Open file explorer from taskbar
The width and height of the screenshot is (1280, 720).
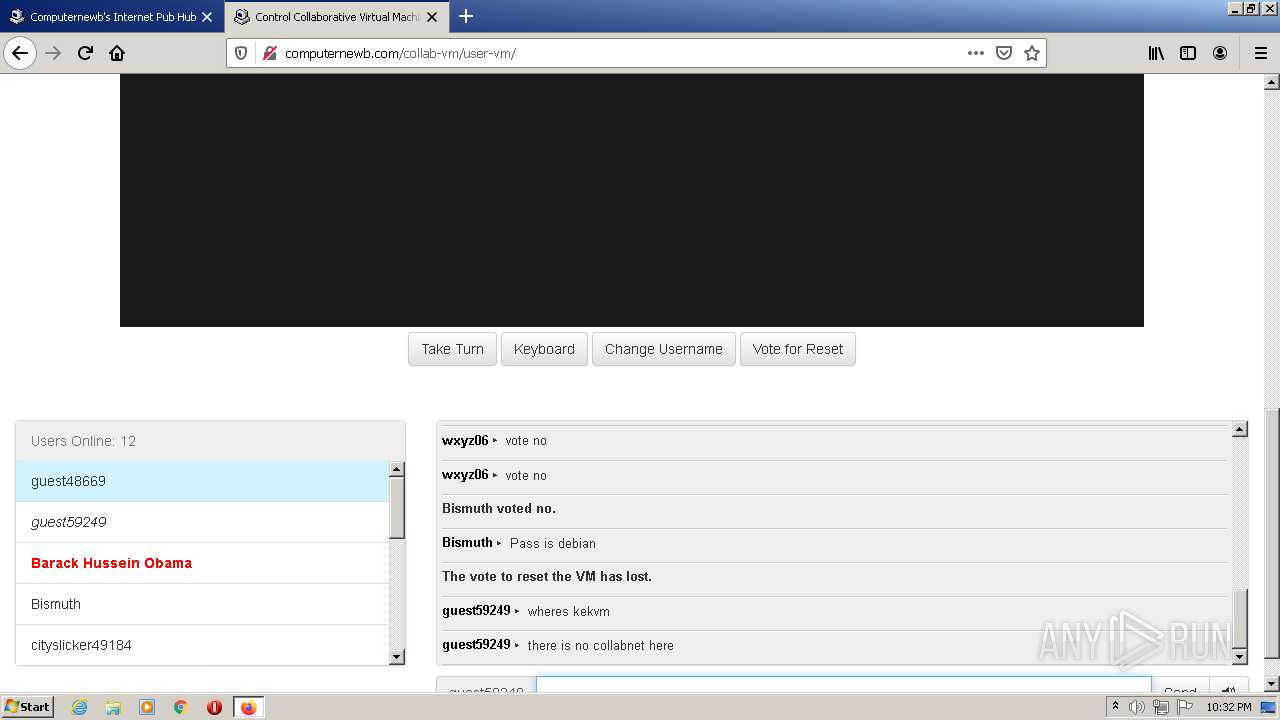[x=113, y=707]
